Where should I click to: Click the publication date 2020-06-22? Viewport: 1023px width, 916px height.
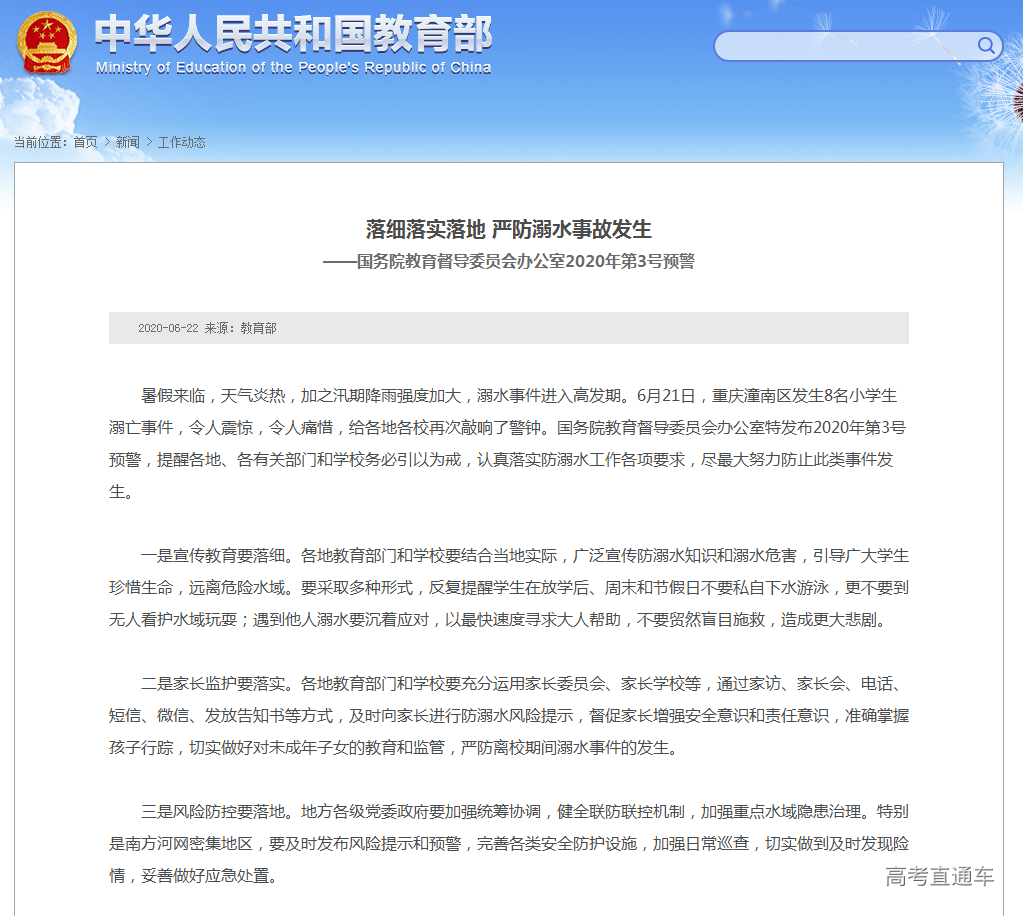tap(168, 328)
